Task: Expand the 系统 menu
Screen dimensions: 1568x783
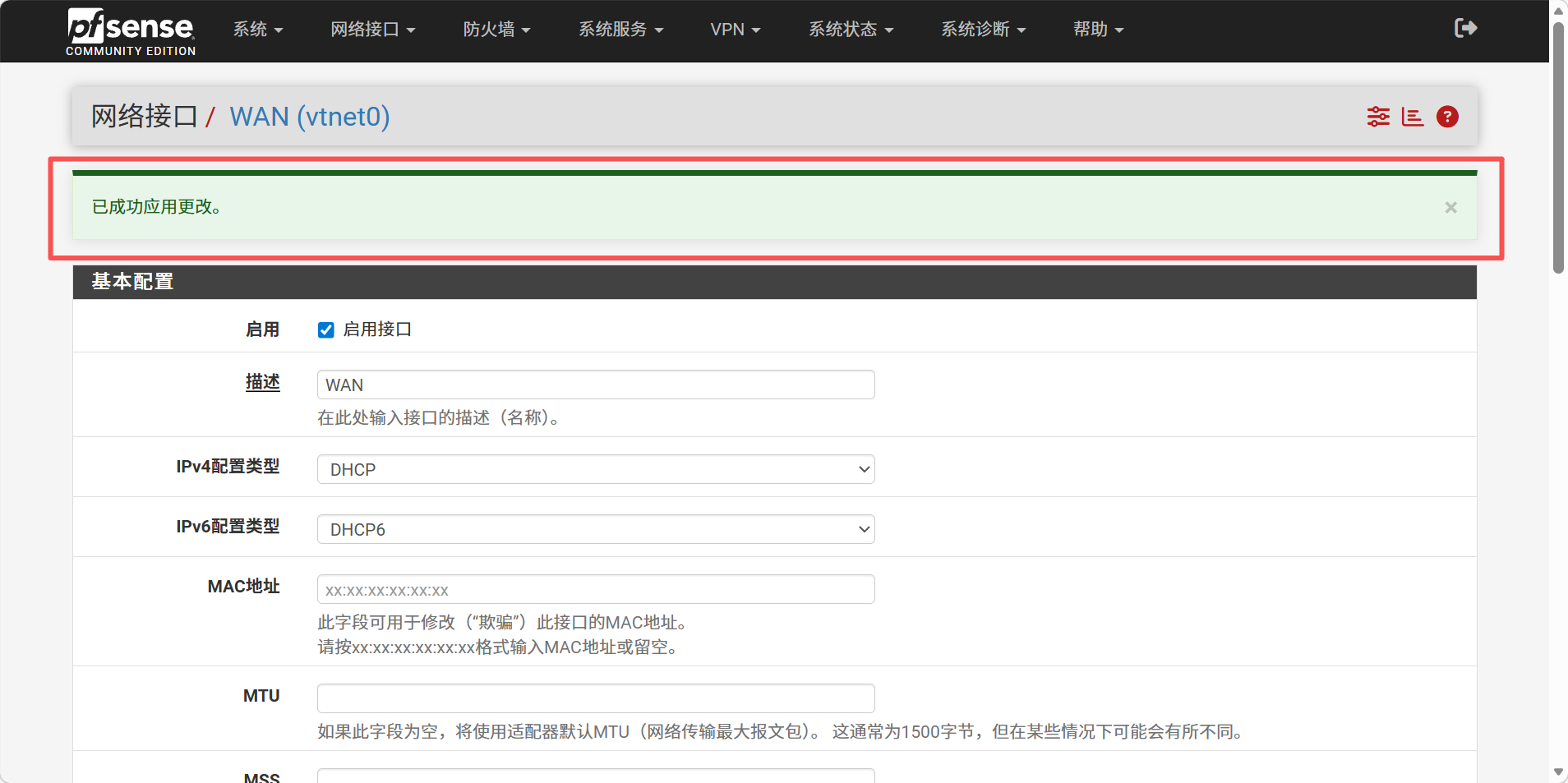Action: 257,30
